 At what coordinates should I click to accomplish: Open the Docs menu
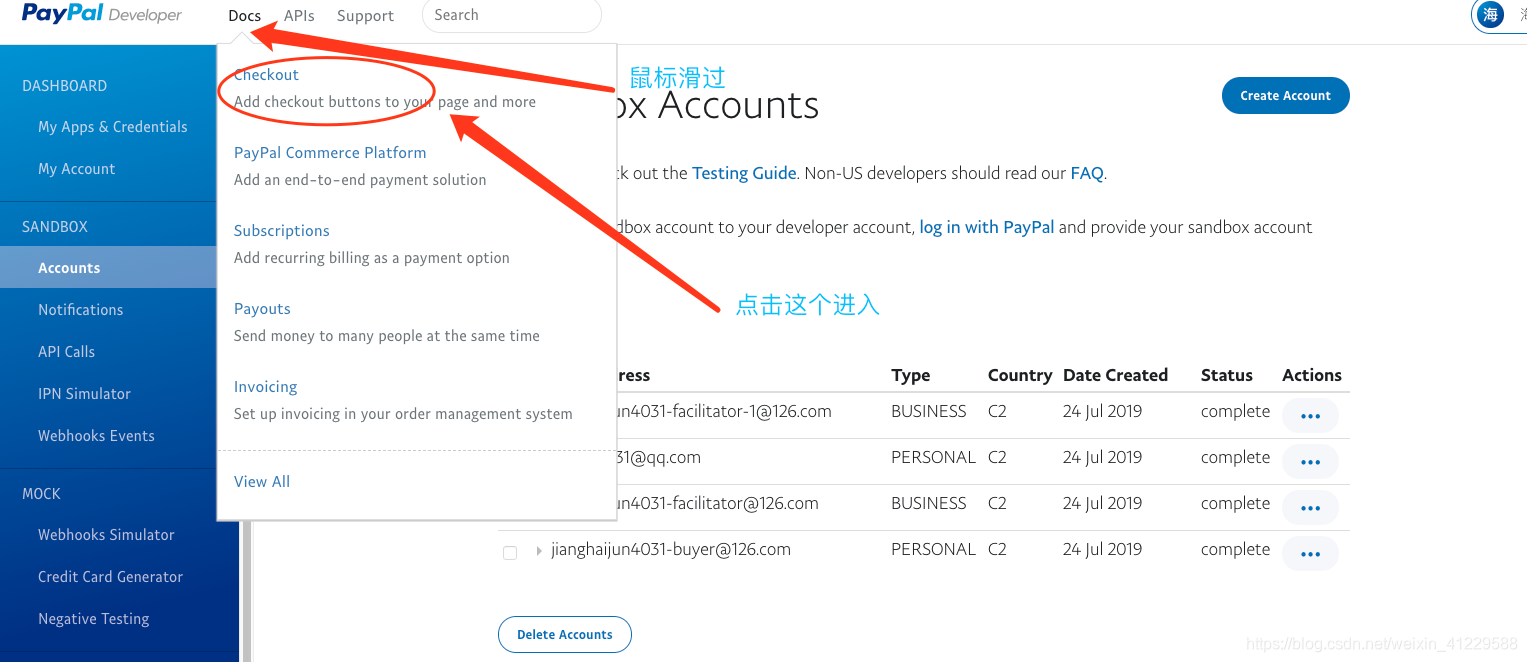point(244,15)
